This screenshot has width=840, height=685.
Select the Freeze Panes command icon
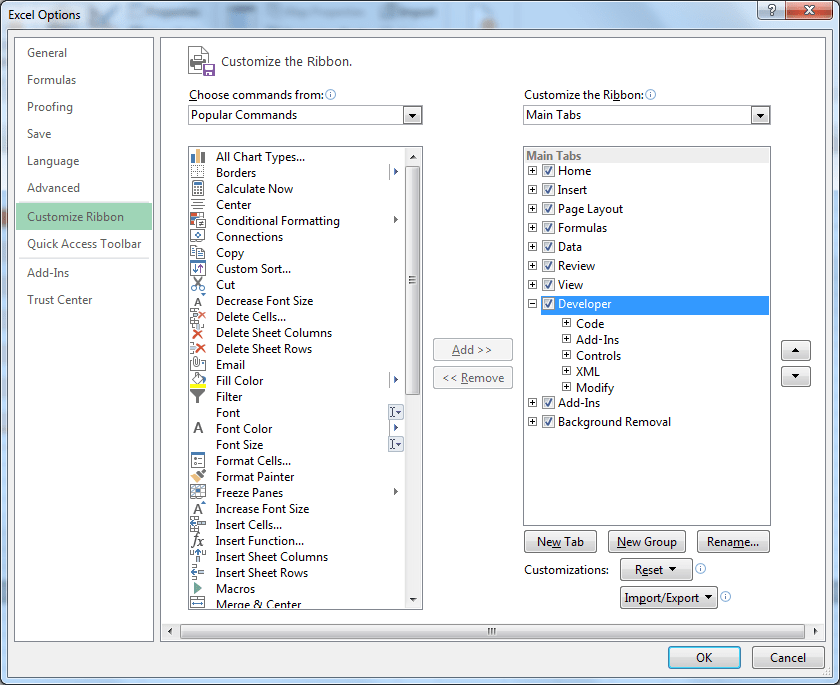(197, 492)
